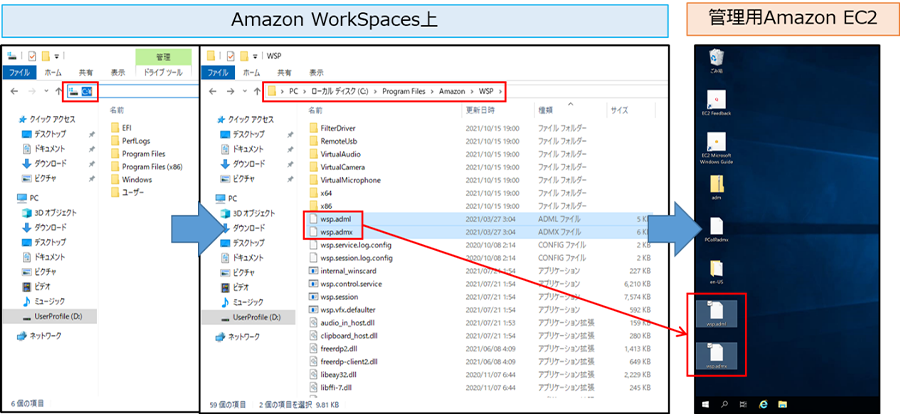Sort by 名前 column in WSP window
The width and height of the screenshot is (900, 418).
(383, 110)
